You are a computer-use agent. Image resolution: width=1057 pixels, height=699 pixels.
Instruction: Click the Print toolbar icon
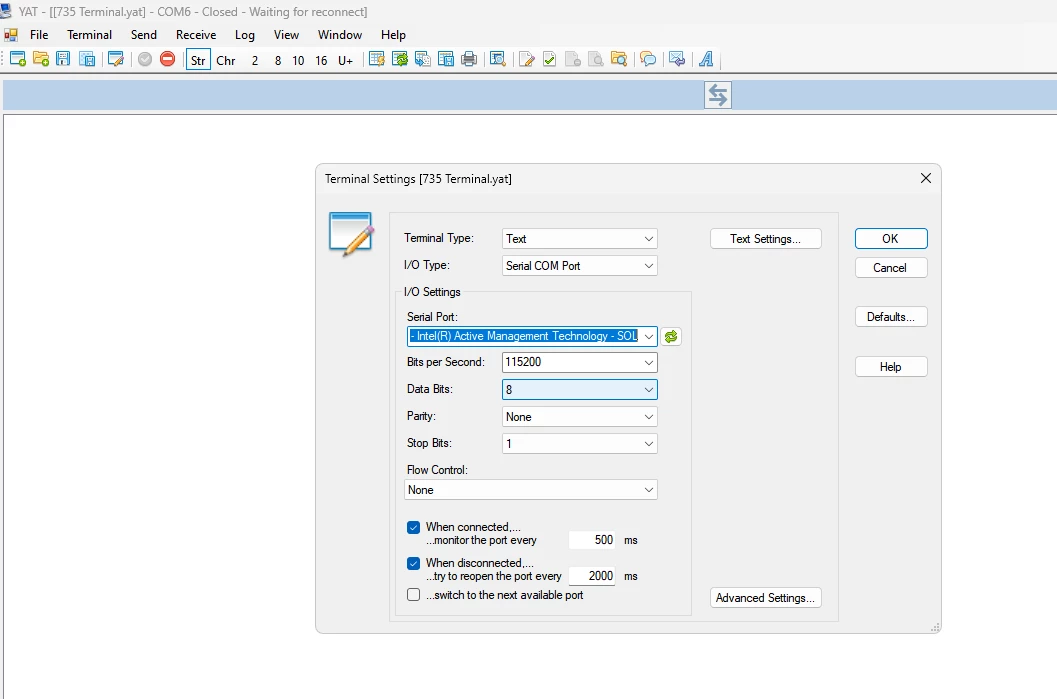pyautogui.click(x=469, y=59)
